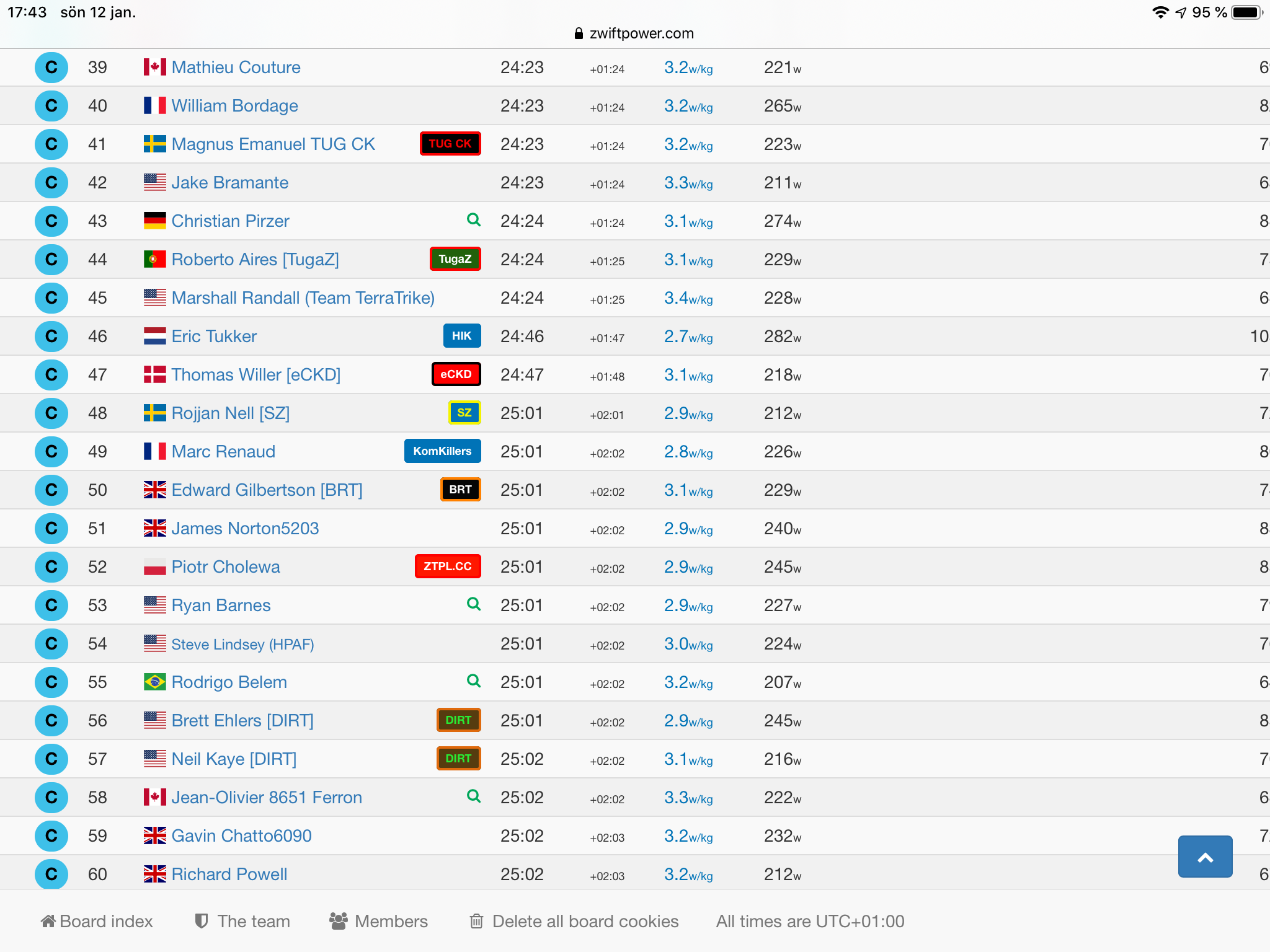The image size is (1270, 952).
Task: Click the scroll-to-top arrow button
Action: (1204, 857)
